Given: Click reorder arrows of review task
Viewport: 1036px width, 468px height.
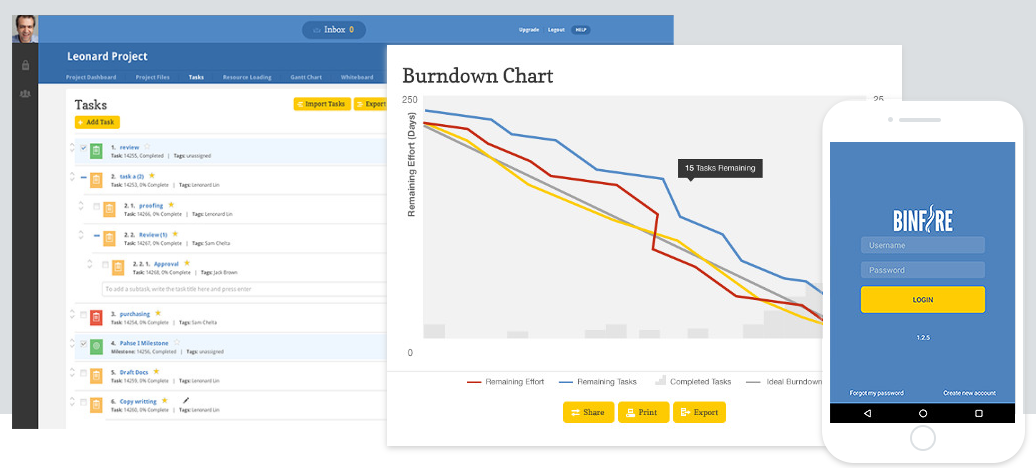Looking at the screenshot, I should (72, 149).
